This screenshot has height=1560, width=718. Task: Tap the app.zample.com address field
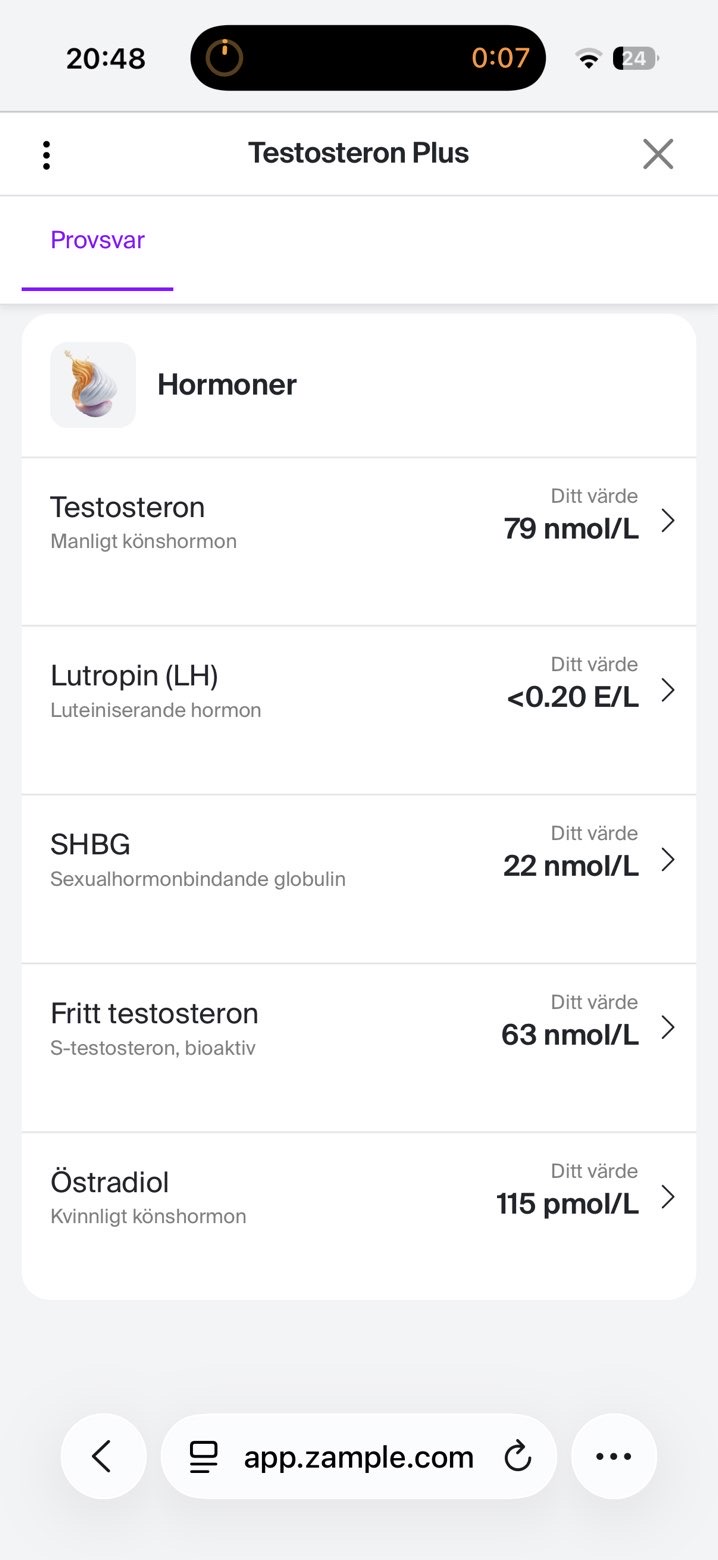click(x=359, y=1456)
